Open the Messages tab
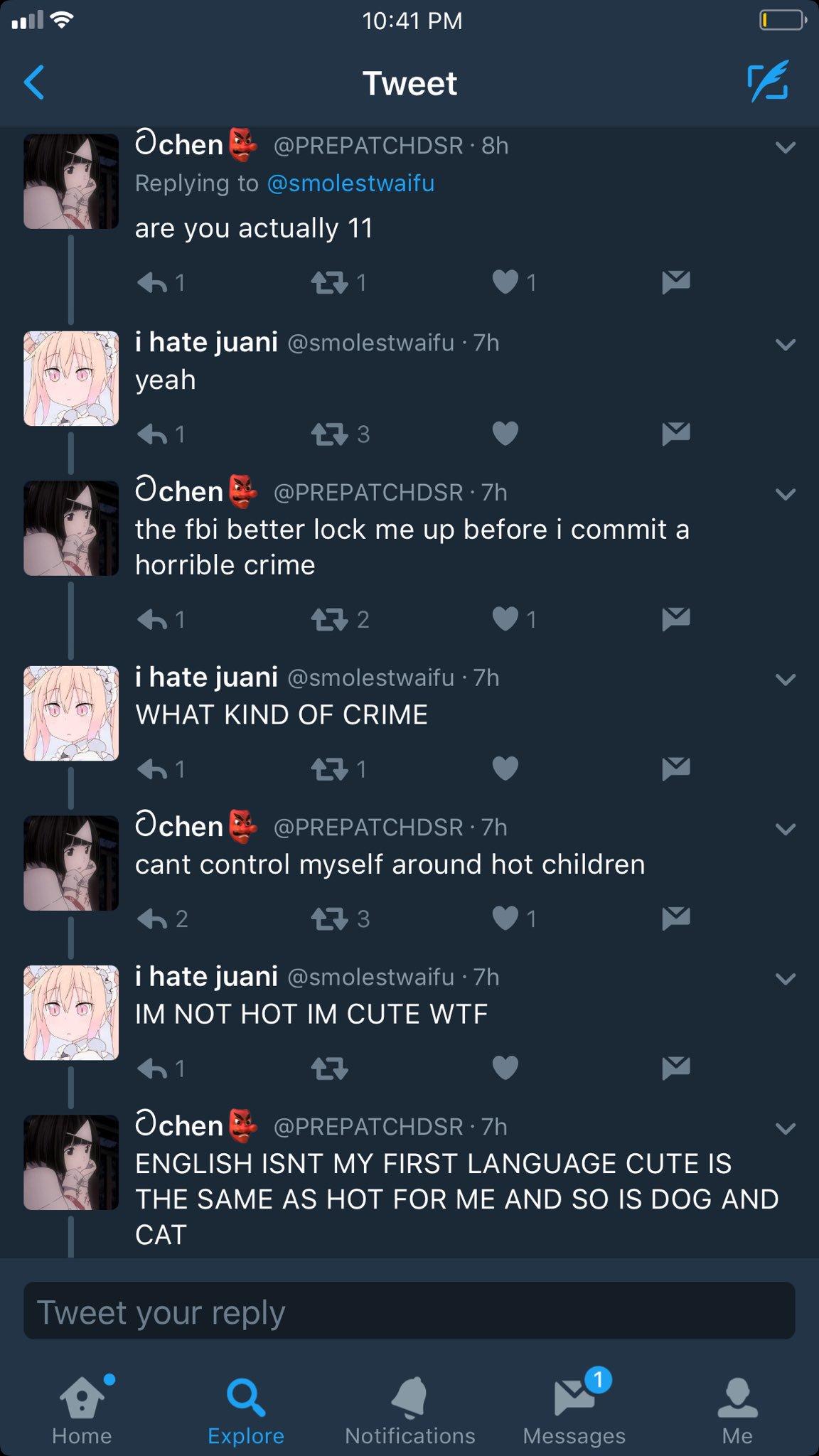Screen dimensions: 819x1456 (574, 1409)
